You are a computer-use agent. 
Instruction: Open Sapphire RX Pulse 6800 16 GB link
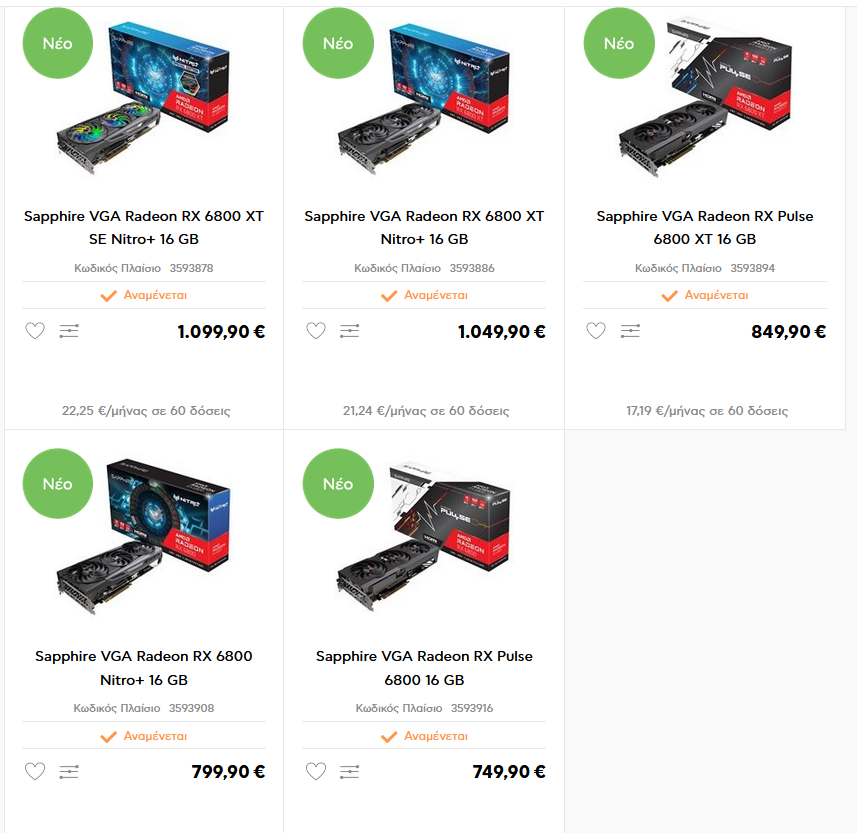[424, 668]
